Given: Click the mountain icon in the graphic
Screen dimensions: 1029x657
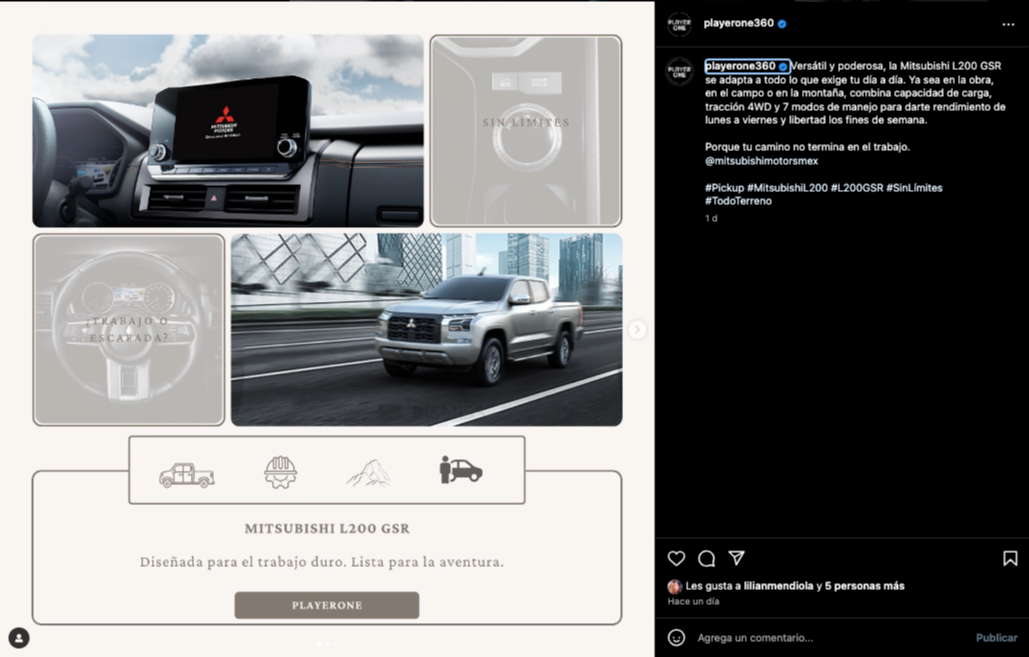Looking at the screenshot, I should [369, 473].
